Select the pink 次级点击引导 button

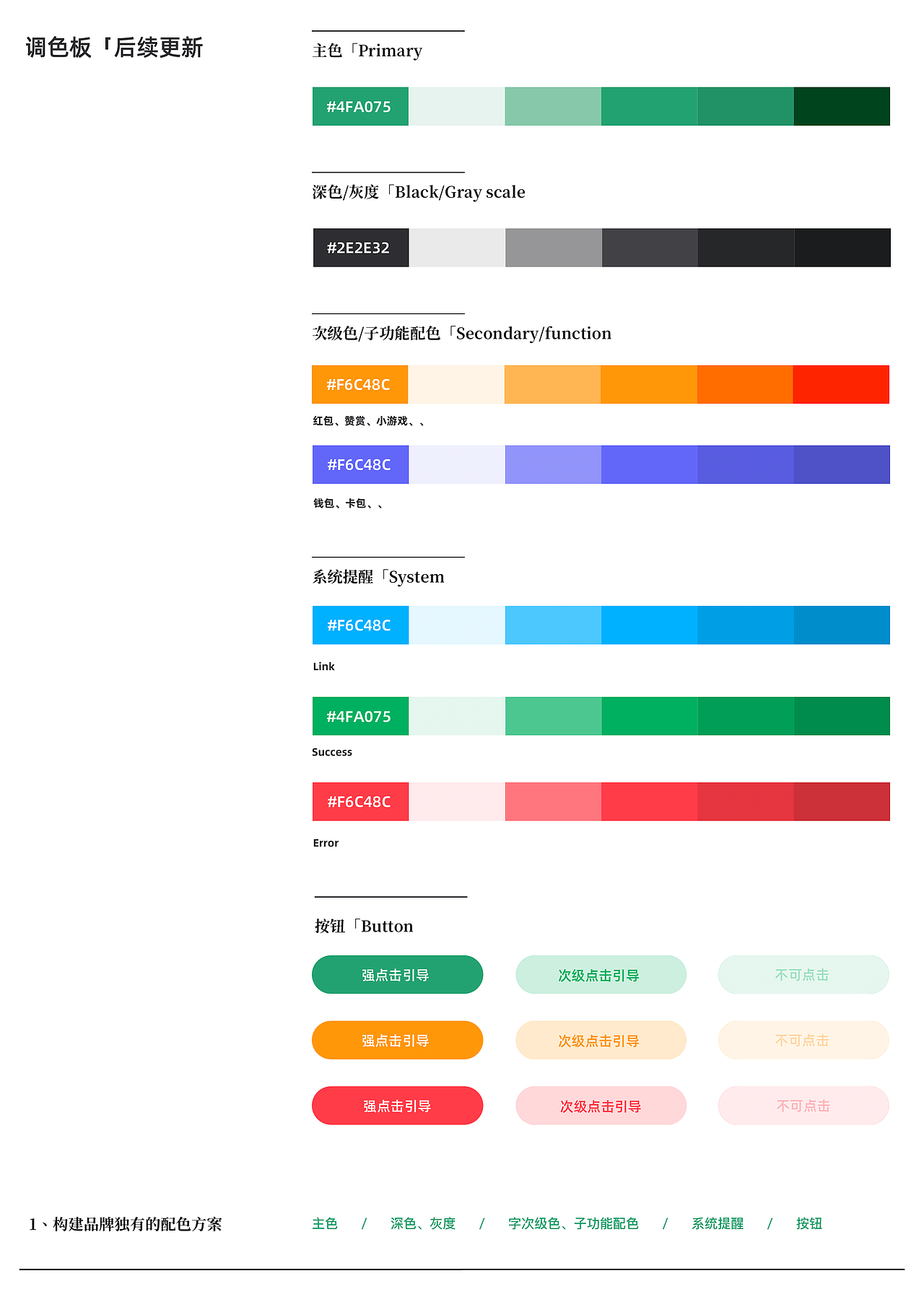coord(601,1106)
